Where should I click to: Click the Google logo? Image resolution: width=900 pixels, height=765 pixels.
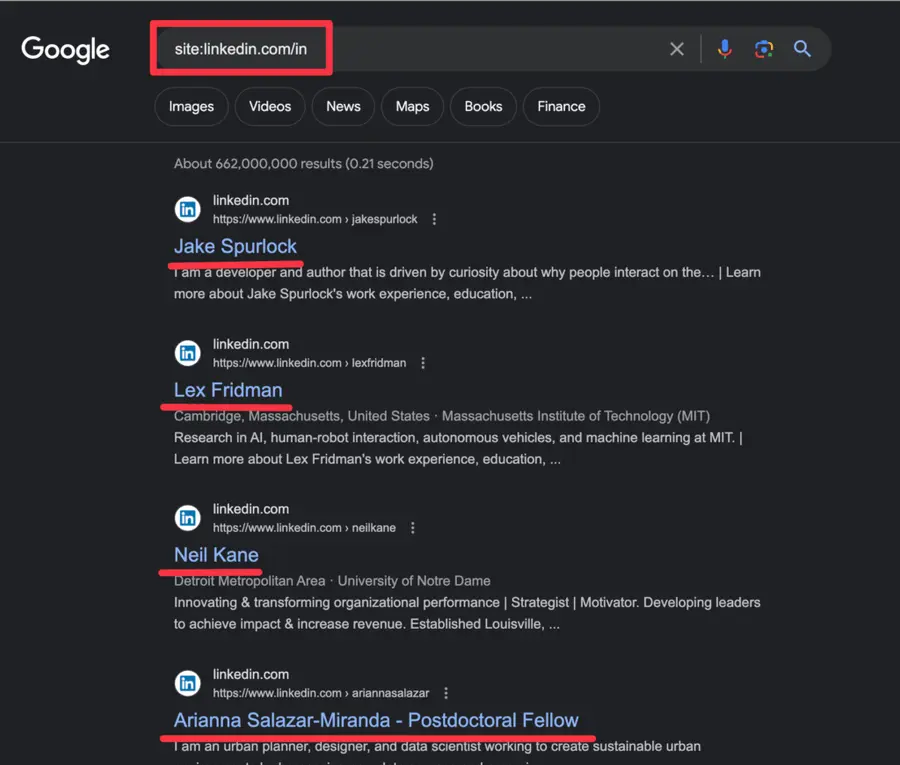[64, 49]
